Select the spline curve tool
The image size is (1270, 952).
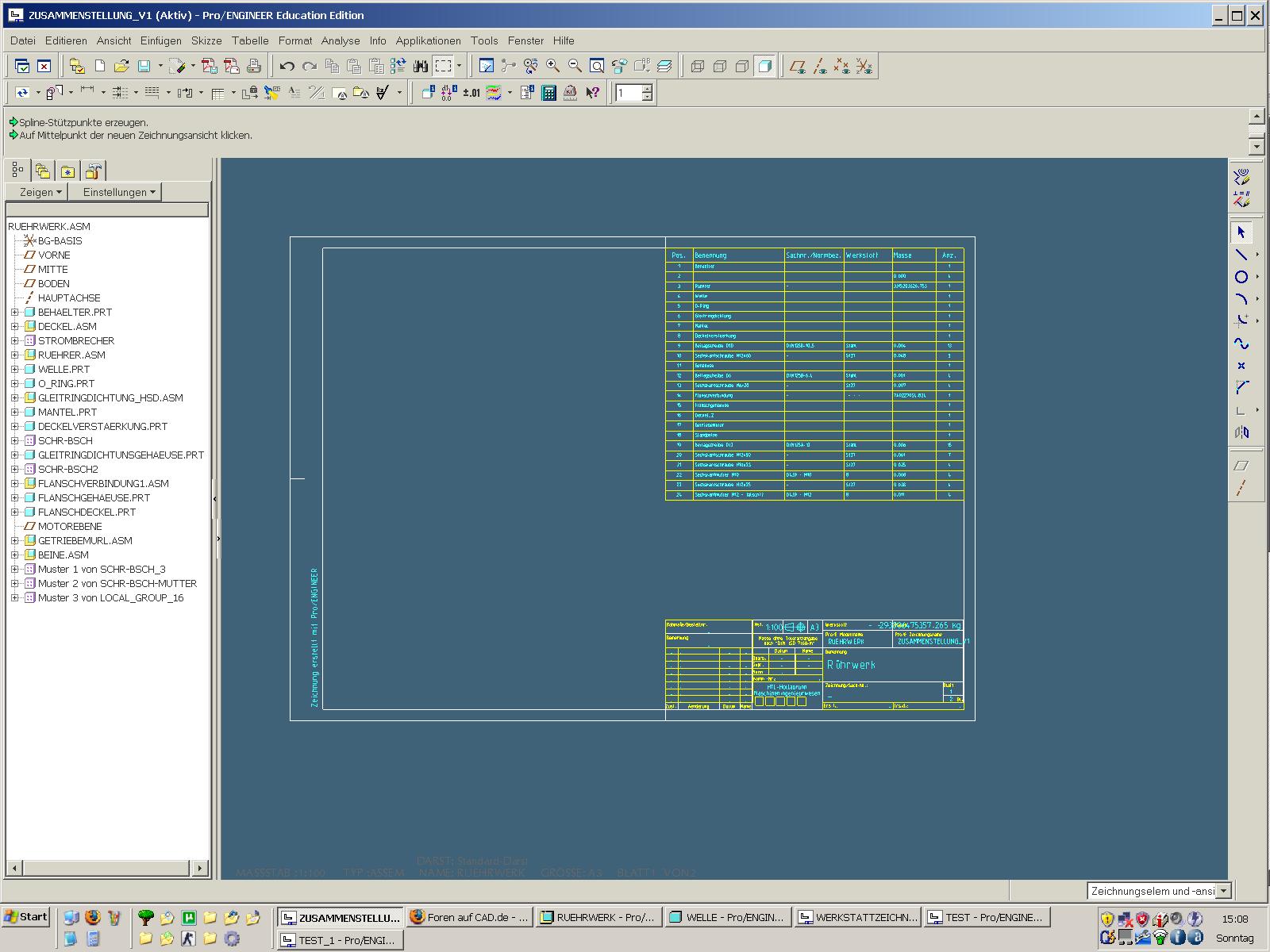pos(1241,344)
